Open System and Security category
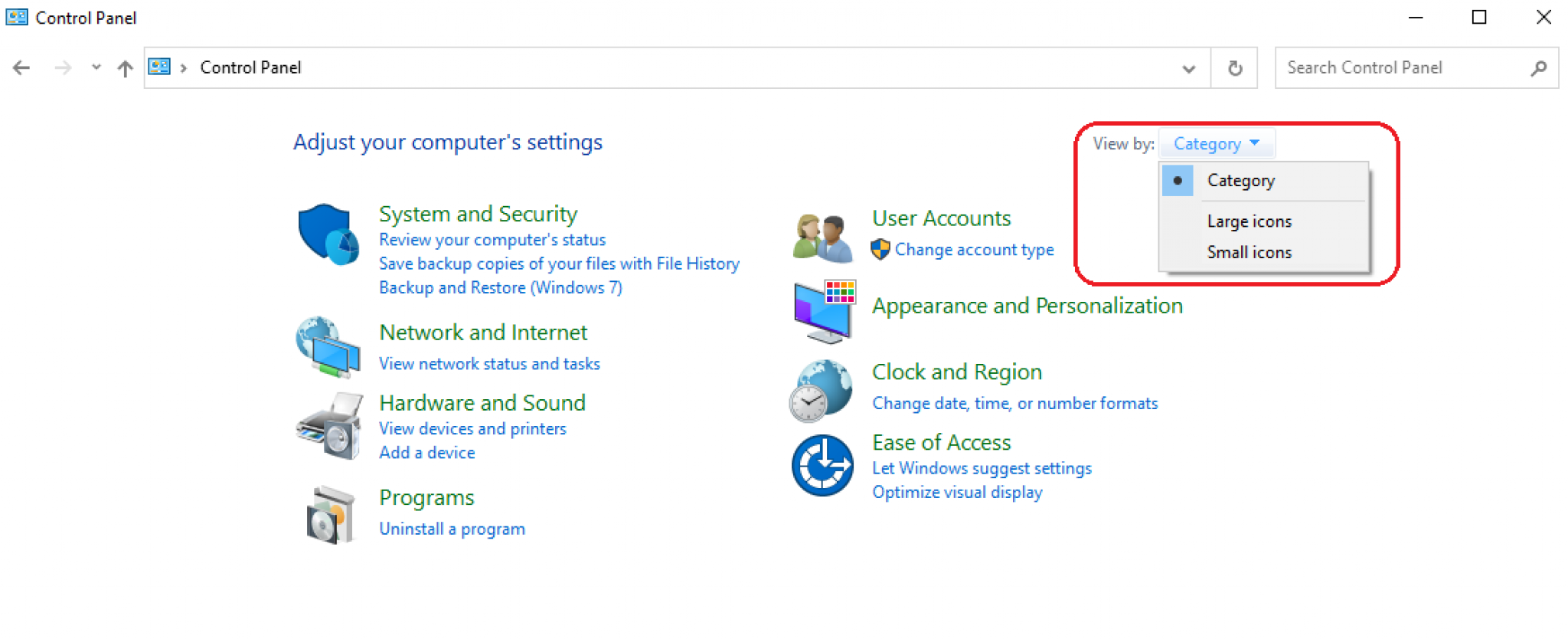Screen dimensions: 1568x639 pyautogui.click(x=479, y=214)
